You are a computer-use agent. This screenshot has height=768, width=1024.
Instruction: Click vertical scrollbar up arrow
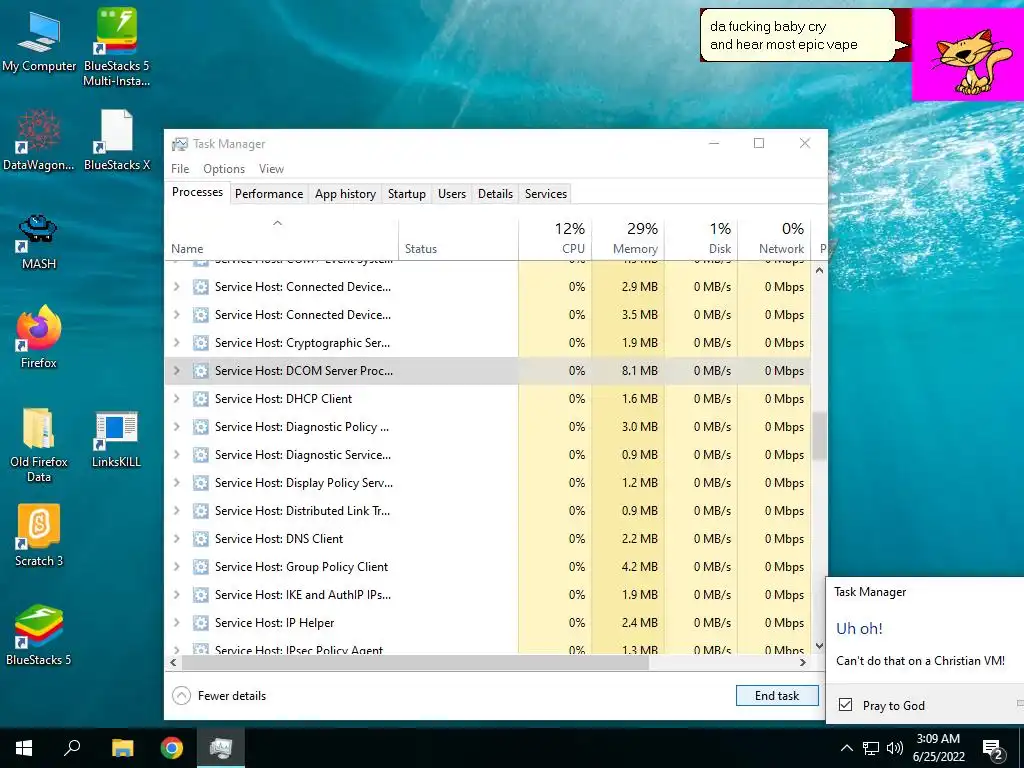point(819,270)
